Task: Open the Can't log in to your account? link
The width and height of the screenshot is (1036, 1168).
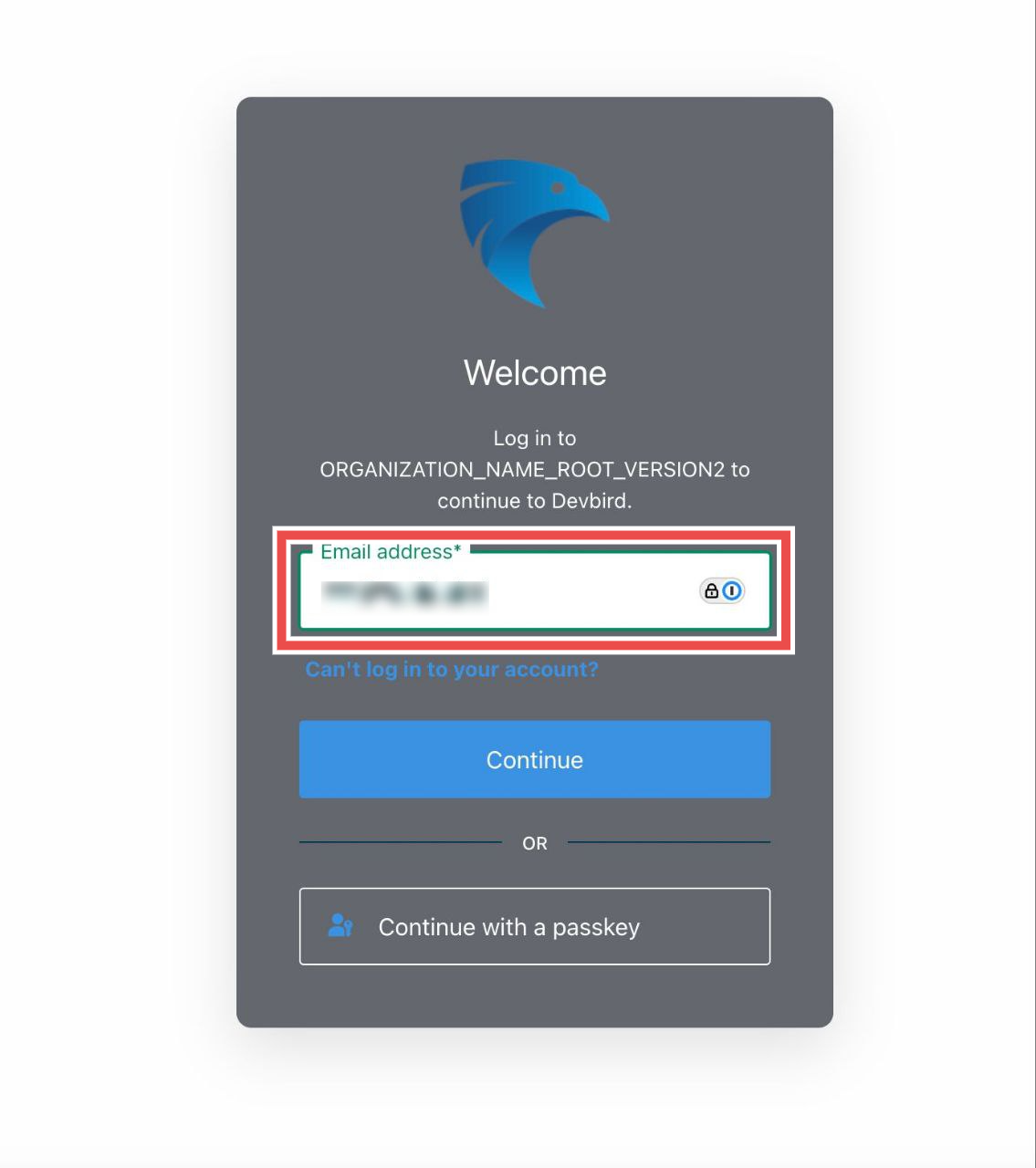Action: point(452,670)
